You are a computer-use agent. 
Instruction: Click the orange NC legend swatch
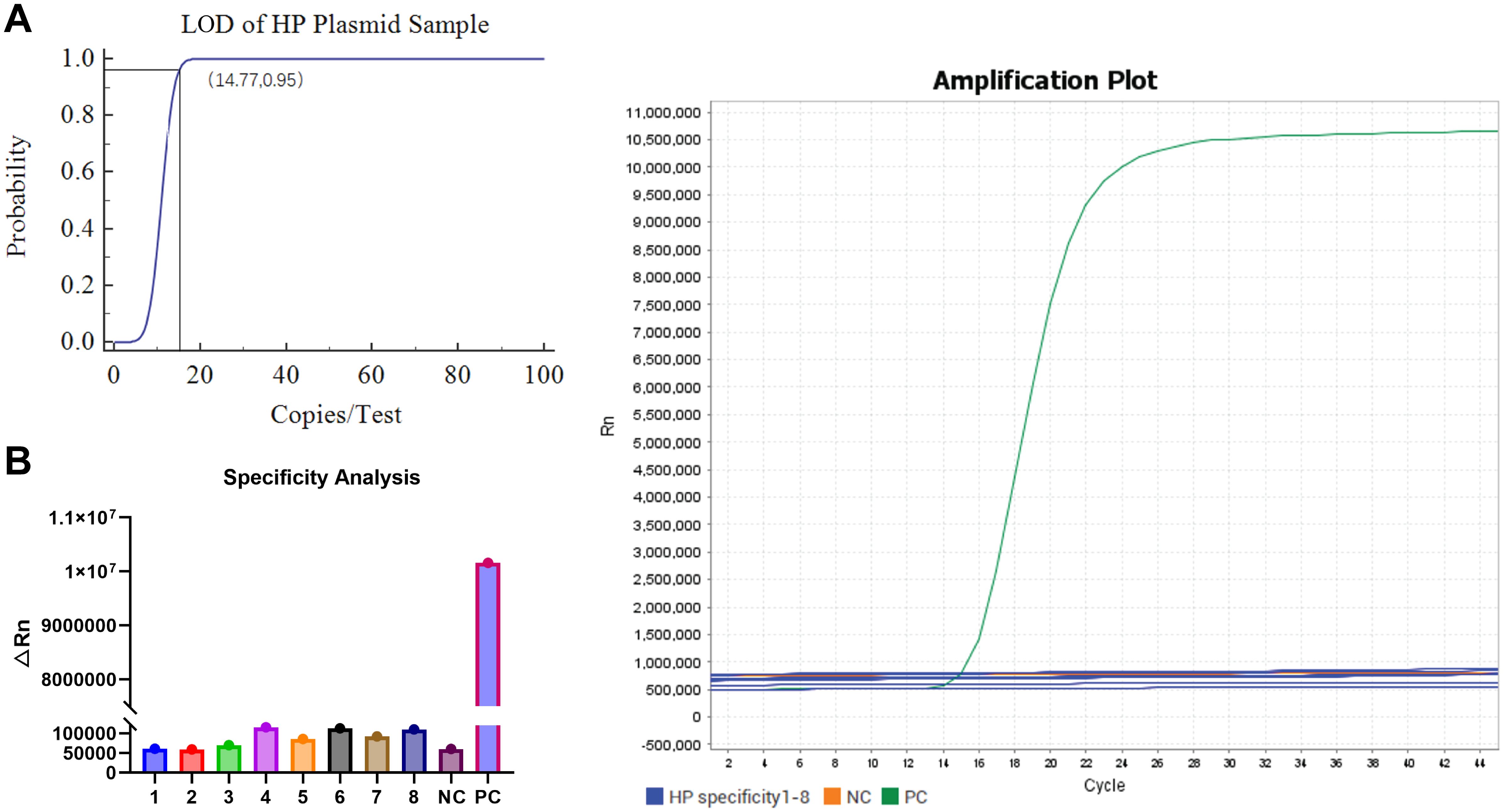click(x=832, y=796)
